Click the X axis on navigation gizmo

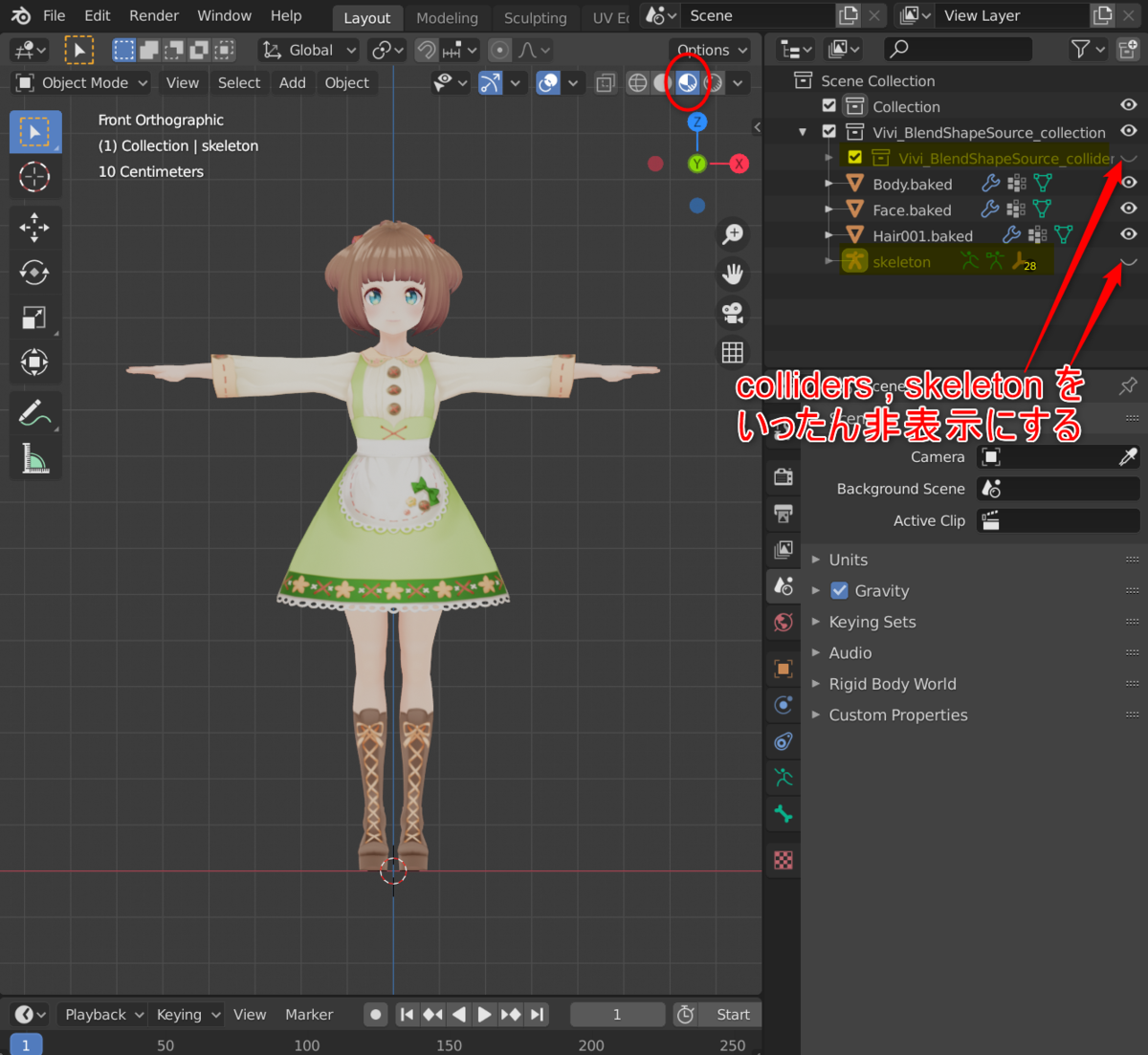coord(739,164)
